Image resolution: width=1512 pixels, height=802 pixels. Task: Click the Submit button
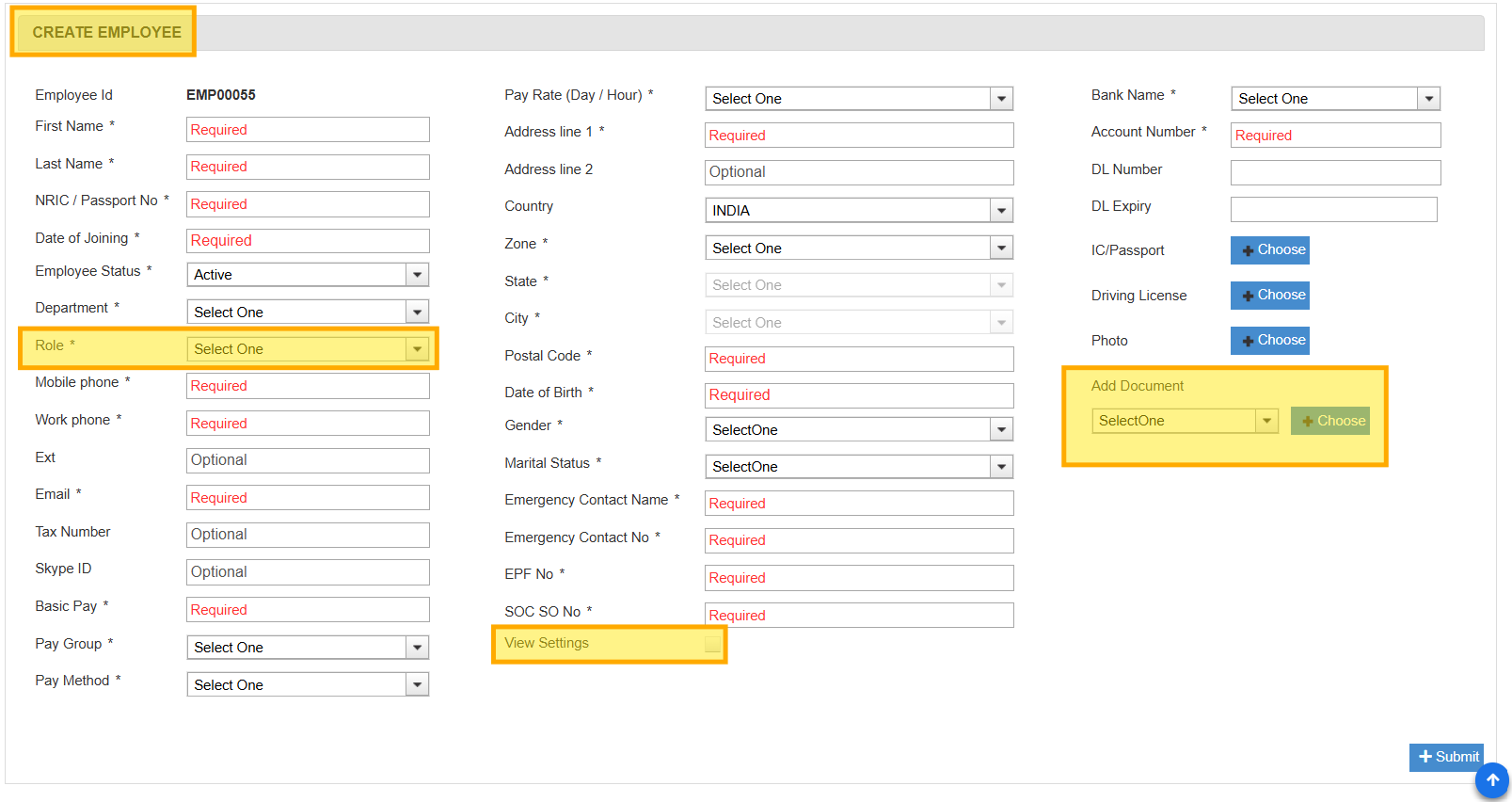pos(1446,757)
